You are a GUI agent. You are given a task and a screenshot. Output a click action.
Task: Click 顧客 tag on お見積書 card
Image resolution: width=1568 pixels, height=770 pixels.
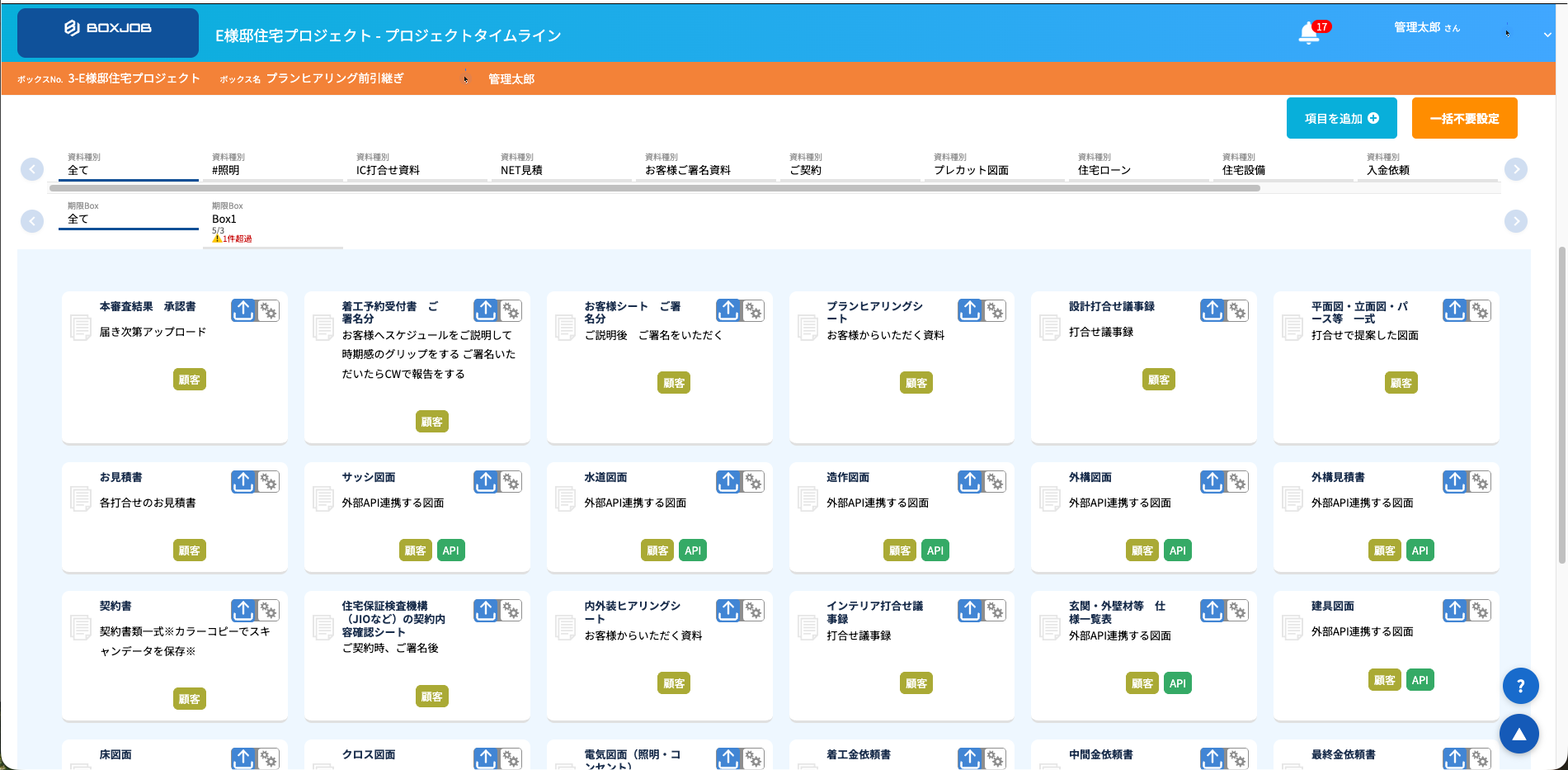(x=190, y=550)
